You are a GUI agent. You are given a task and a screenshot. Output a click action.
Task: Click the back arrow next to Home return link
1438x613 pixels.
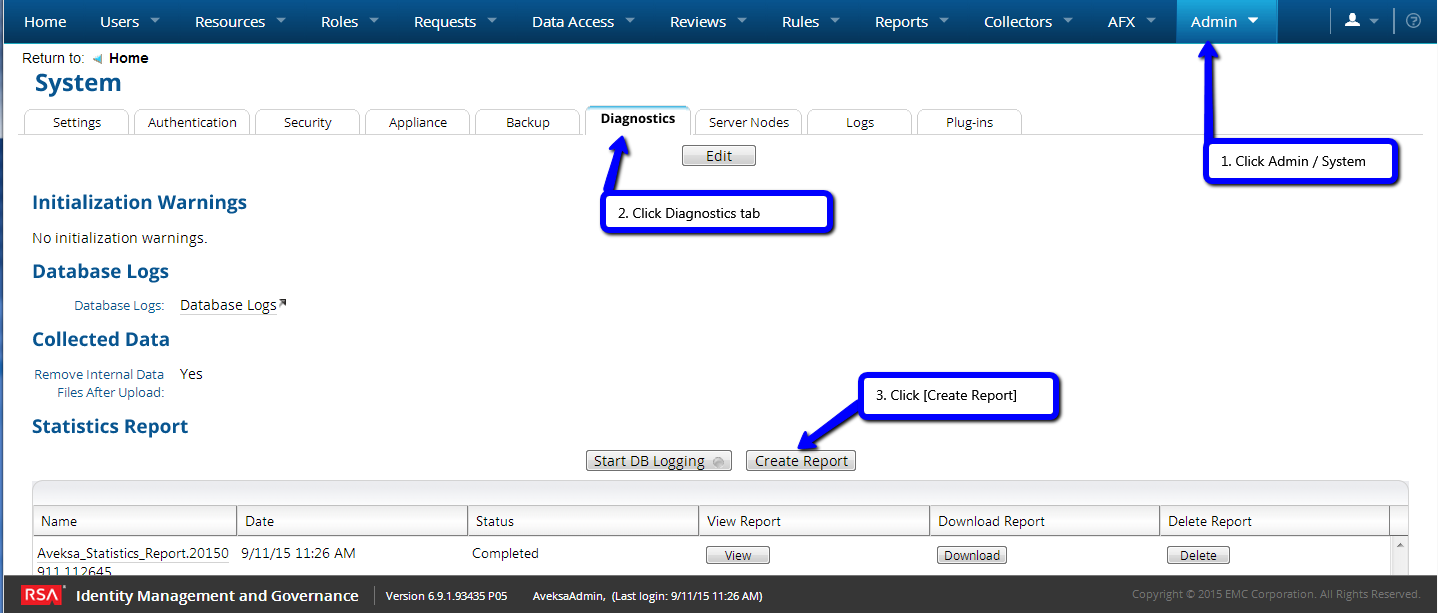point(96,57)
